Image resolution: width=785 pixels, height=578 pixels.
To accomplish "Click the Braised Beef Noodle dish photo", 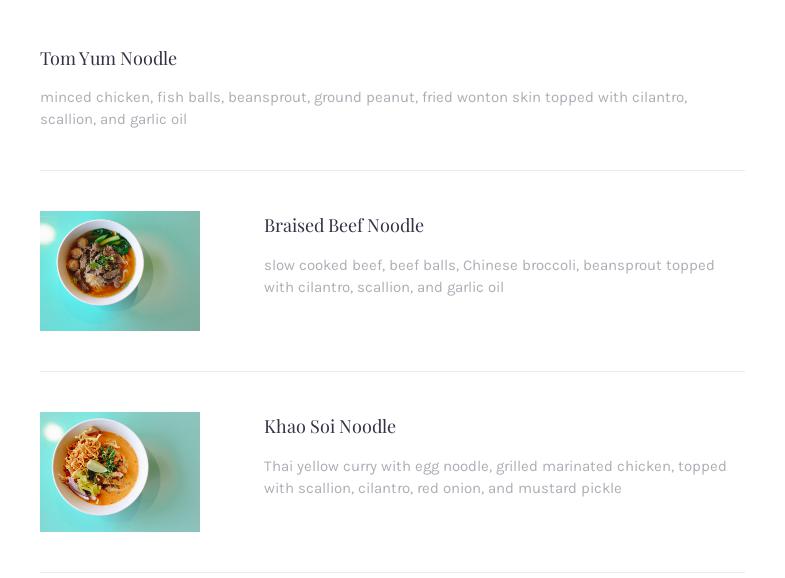I will (x=120, y=271).
